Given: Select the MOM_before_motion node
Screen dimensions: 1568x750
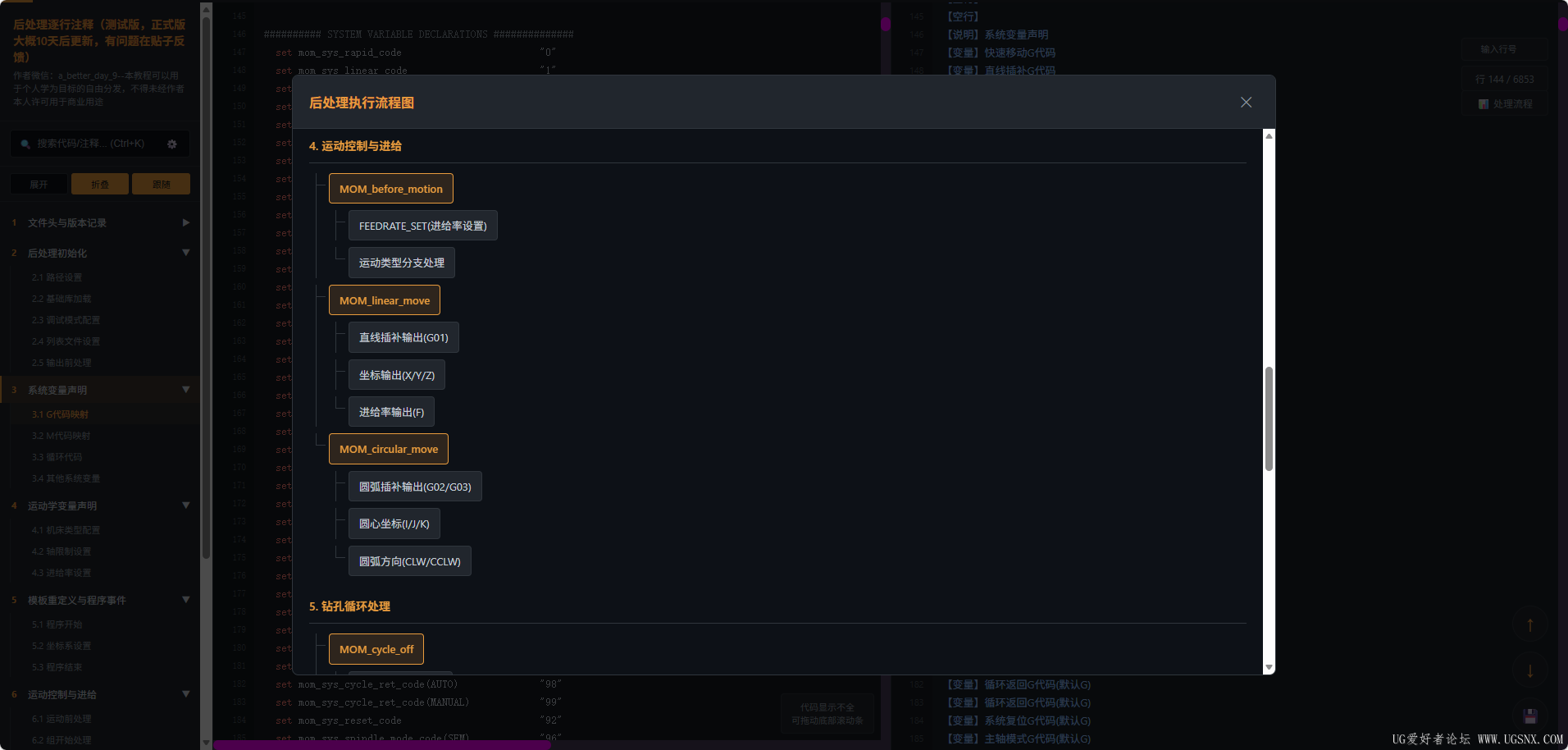Looking at the screenshot, I should click(x=390, y=189).
